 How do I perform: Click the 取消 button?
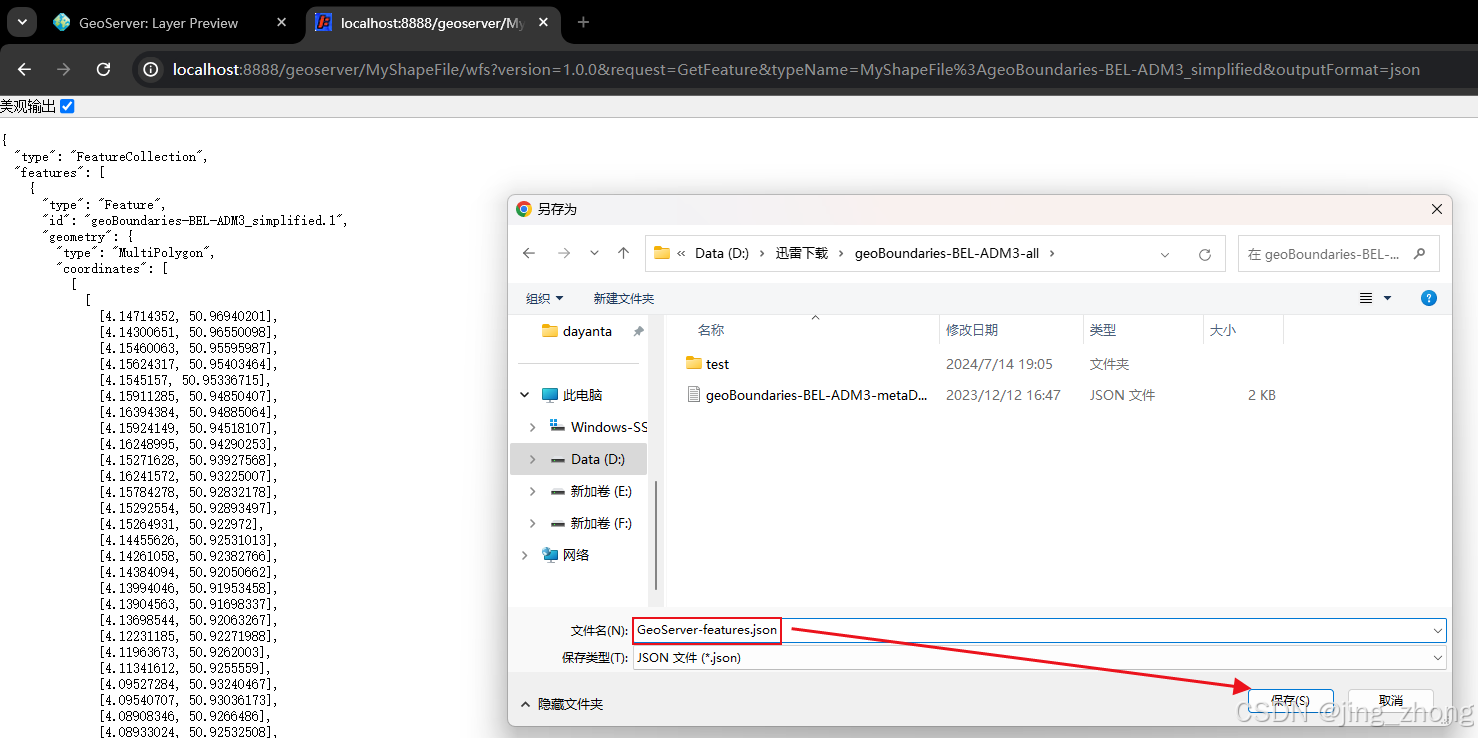(x=1390, y=701)
